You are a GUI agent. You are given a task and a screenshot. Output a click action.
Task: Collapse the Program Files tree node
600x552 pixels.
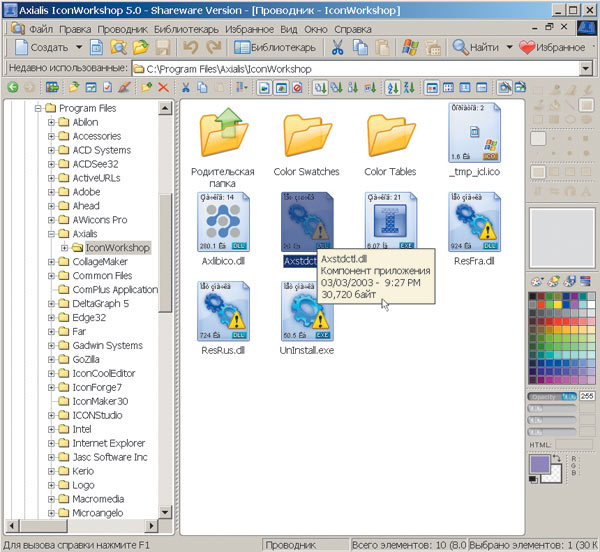(38, 108)
